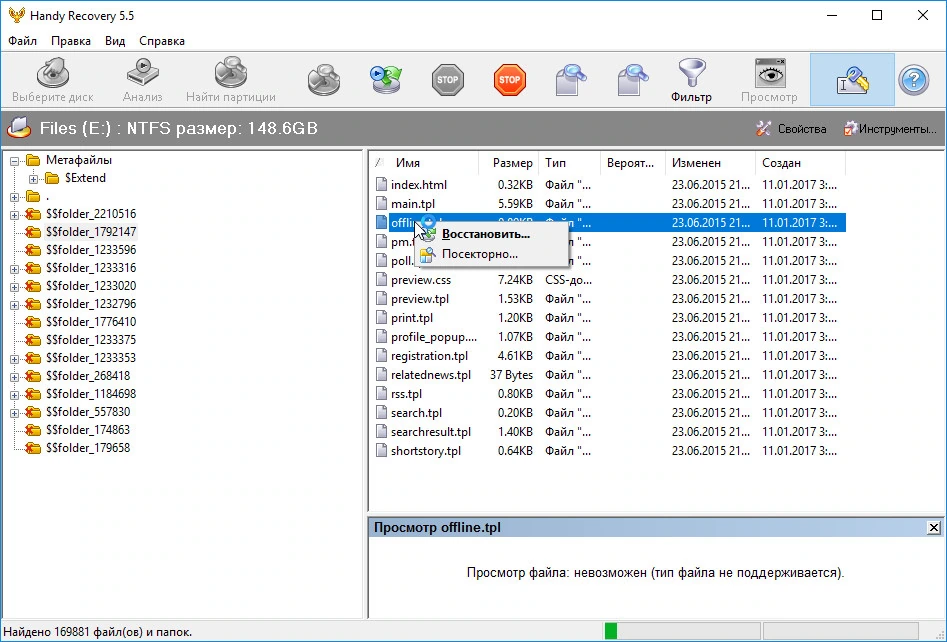Collapse the Метафайлы tree node

click(x=14, y=161)
